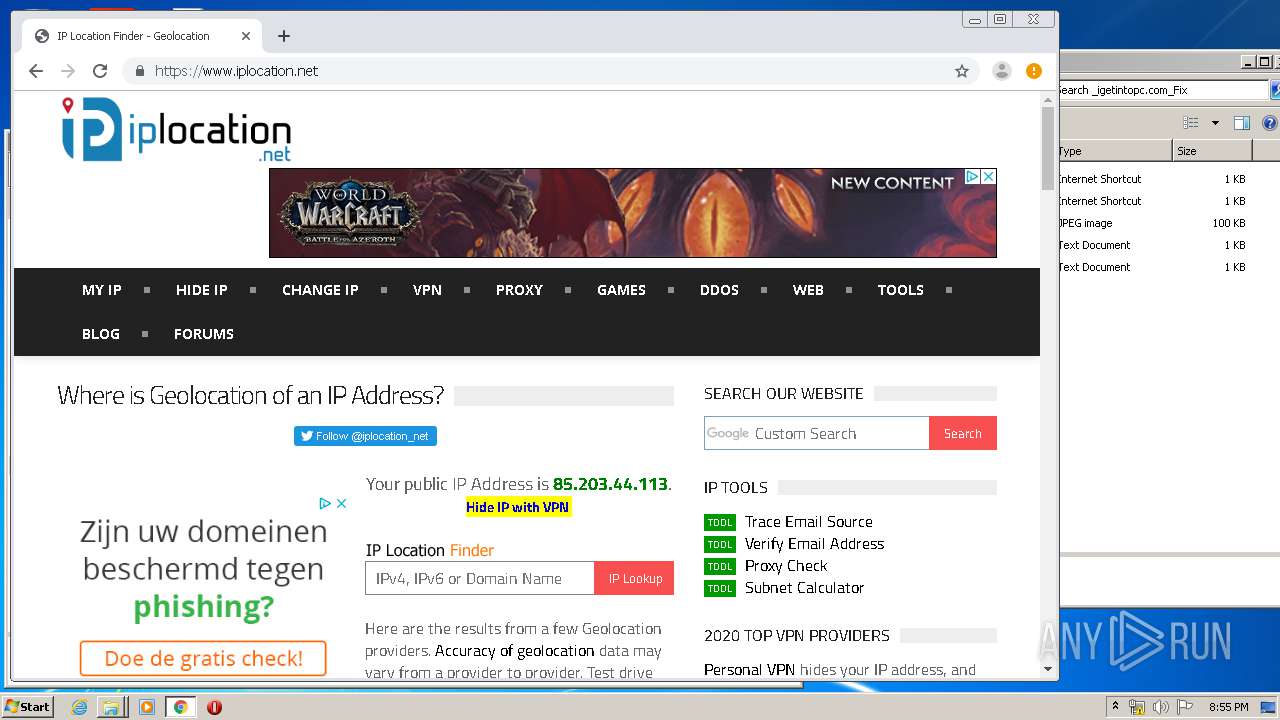Close the IP Location Finder tab
This screenshot has height=720, width=1280.
click(246, 36)
